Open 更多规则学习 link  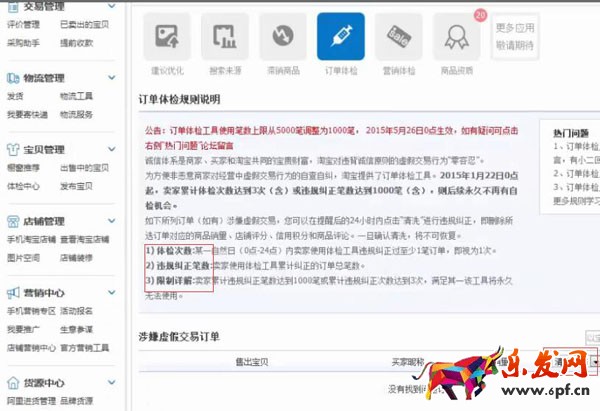(576, 201)
